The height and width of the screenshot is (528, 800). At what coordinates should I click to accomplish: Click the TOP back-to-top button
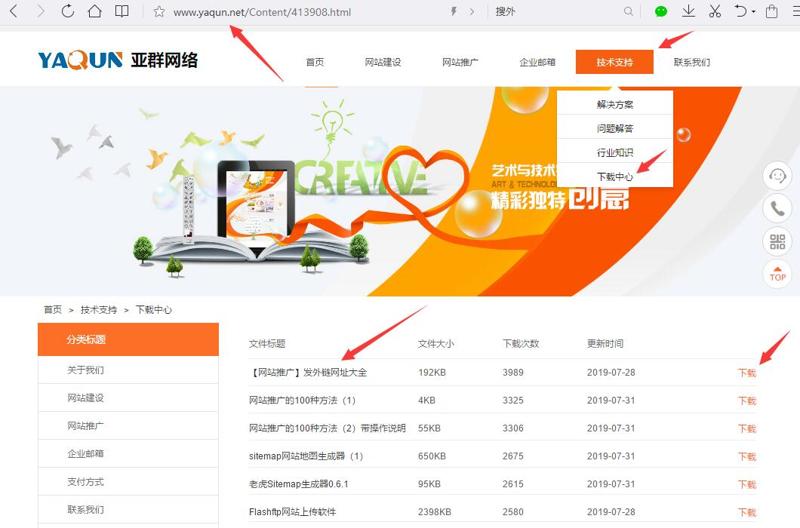tap(777, 272)
